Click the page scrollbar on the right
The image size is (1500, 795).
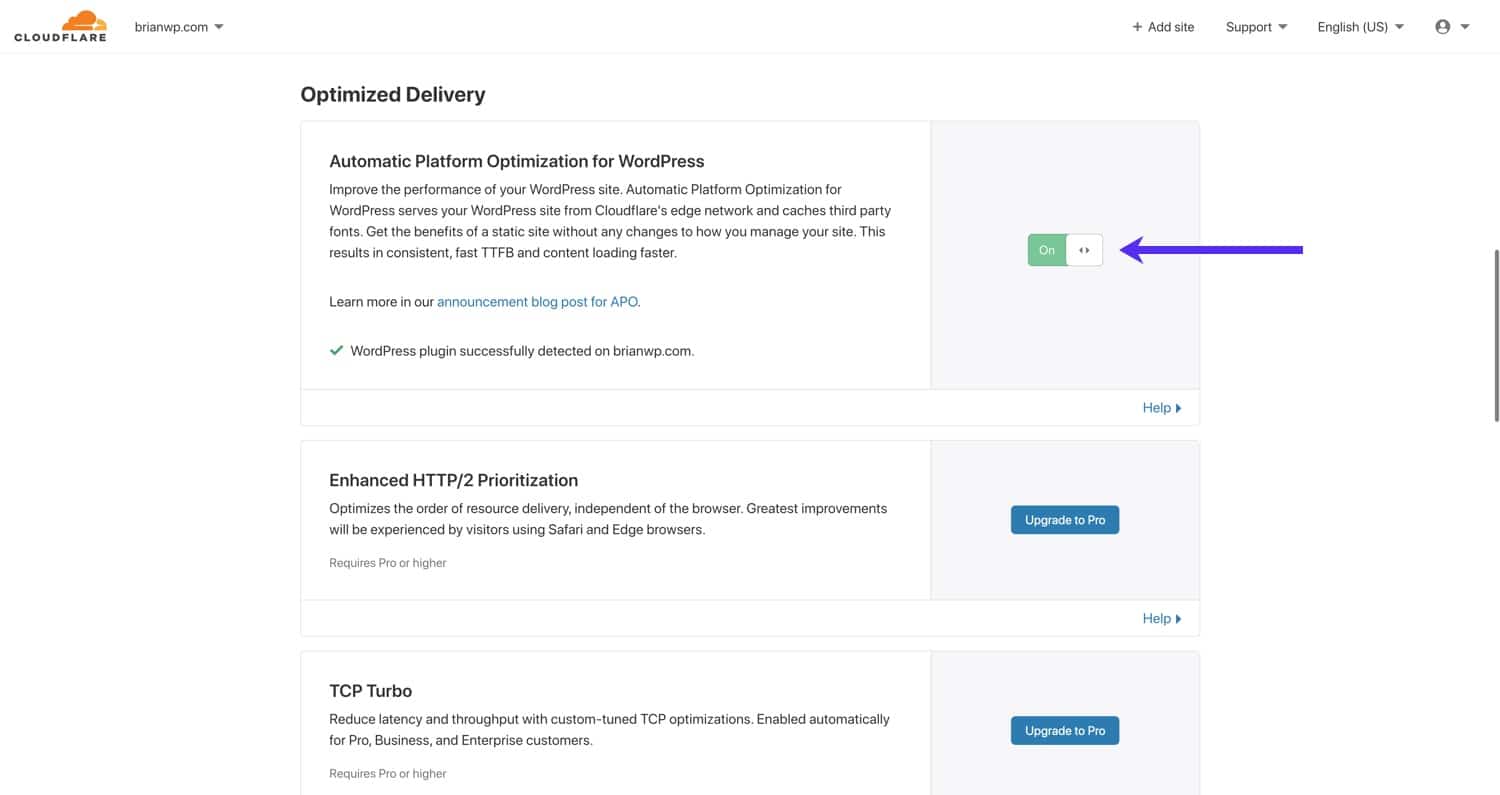(x=1494, y=330)
